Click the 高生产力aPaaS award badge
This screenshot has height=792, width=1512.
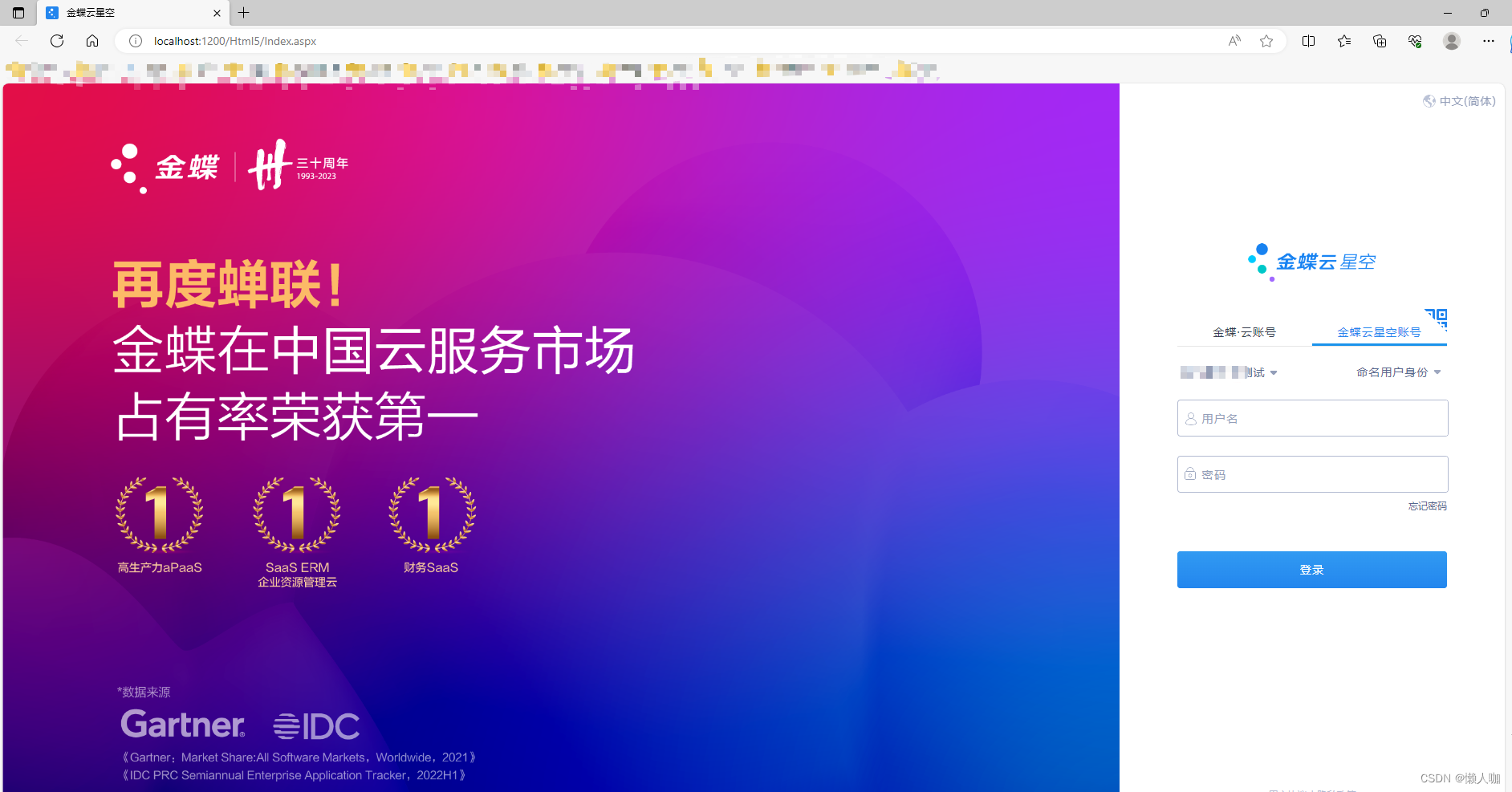160,525
